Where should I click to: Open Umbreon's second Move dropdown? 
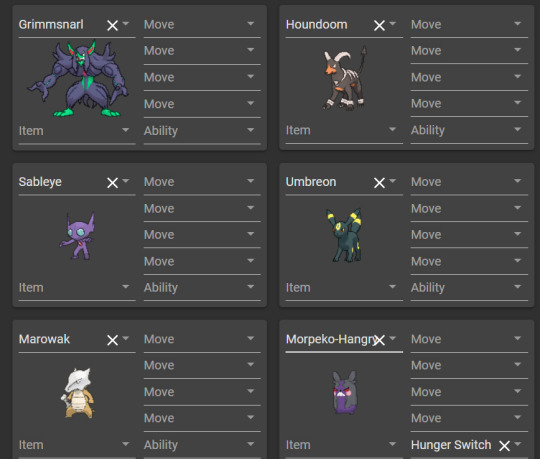pyautogui.click(x=469, y=209)
